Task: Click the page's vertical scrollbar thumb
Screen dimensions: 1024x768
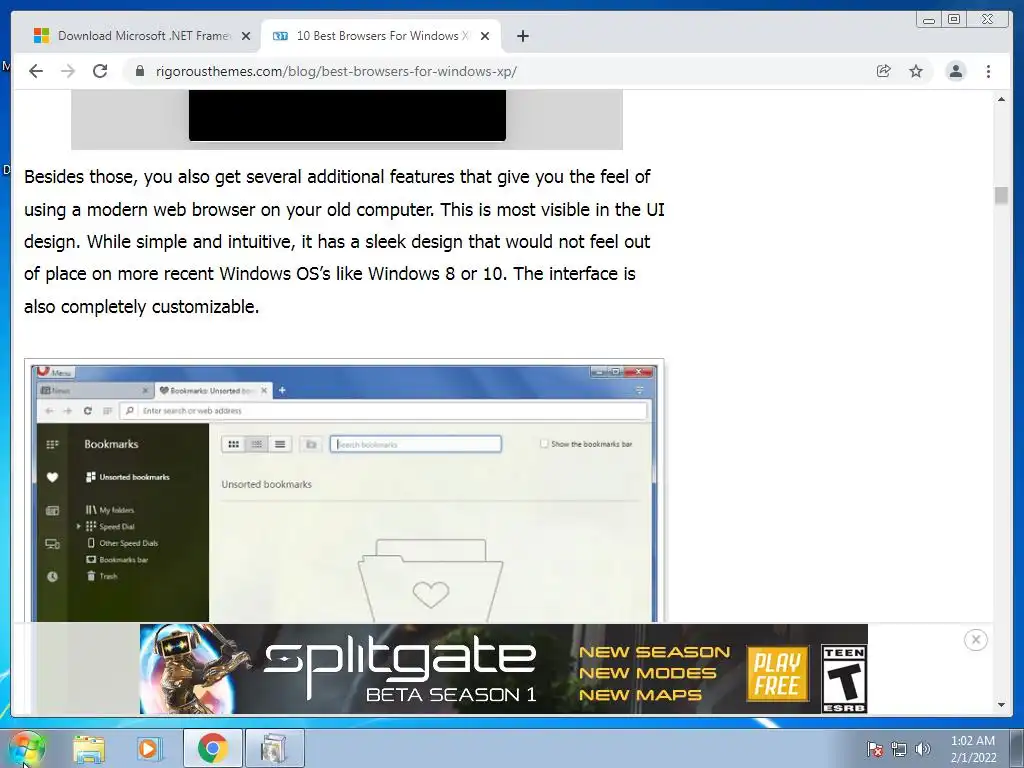Action: click(x=1001, y=195)
